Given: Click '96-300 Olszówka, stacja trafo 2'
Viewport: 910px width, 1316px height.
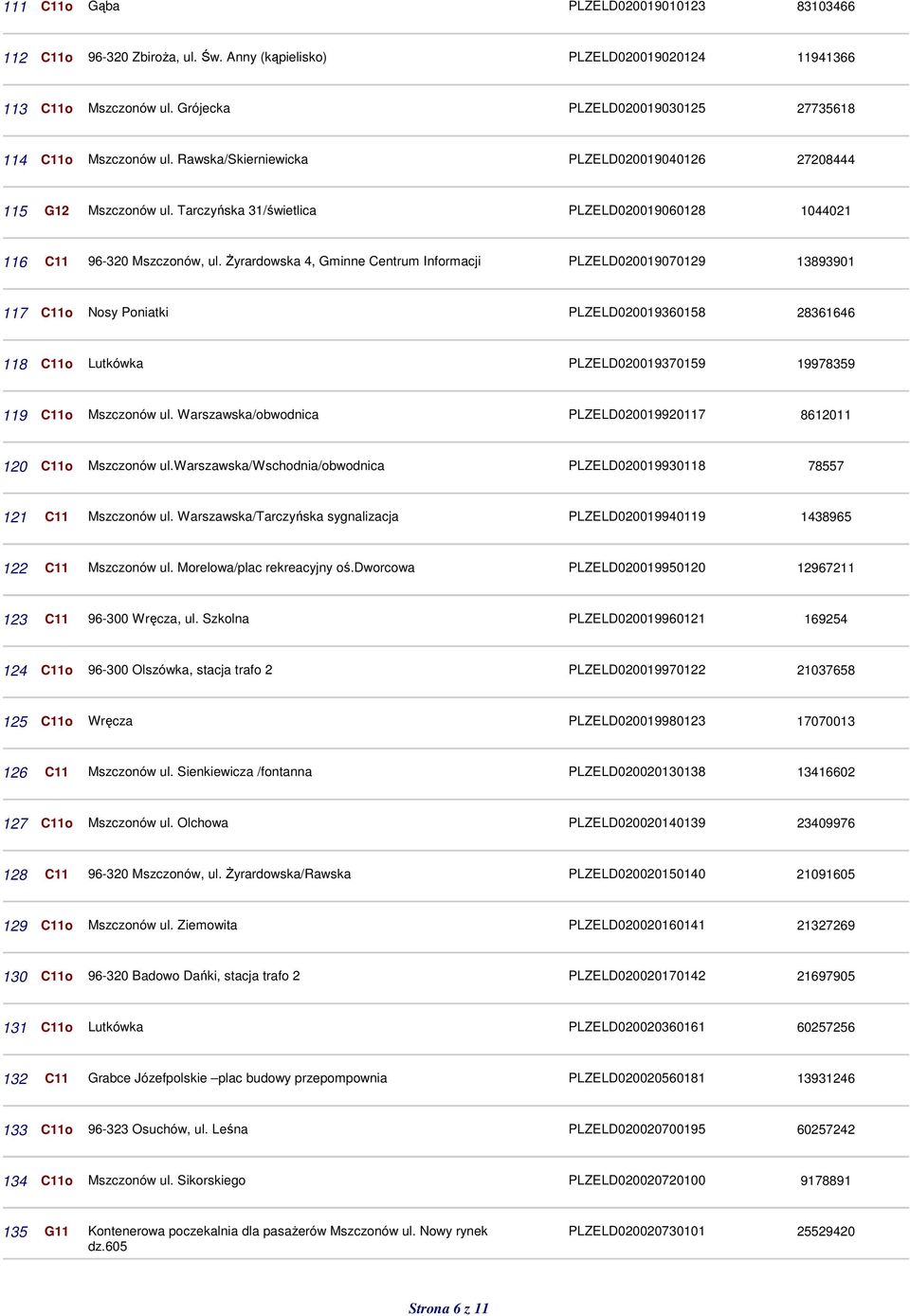Looking at the screenshot, I should pyautogui.click(x=180, y=670).
